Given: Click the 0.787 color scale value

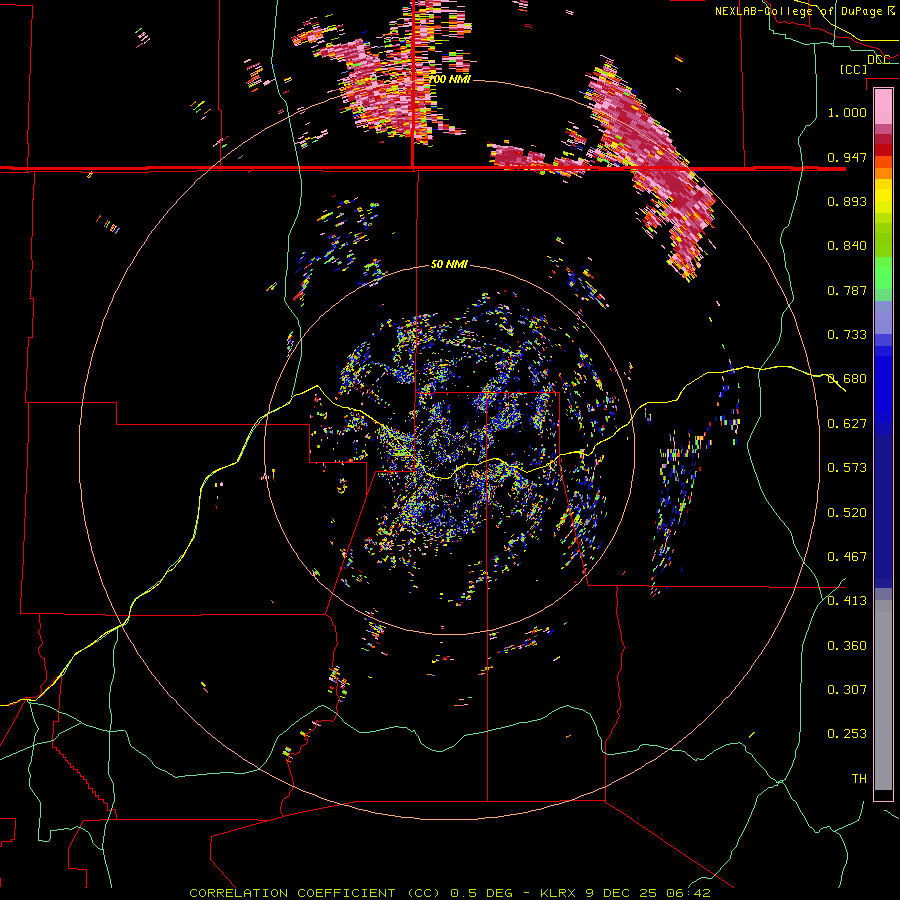Looking at the screenshot, I should point(847,290).
